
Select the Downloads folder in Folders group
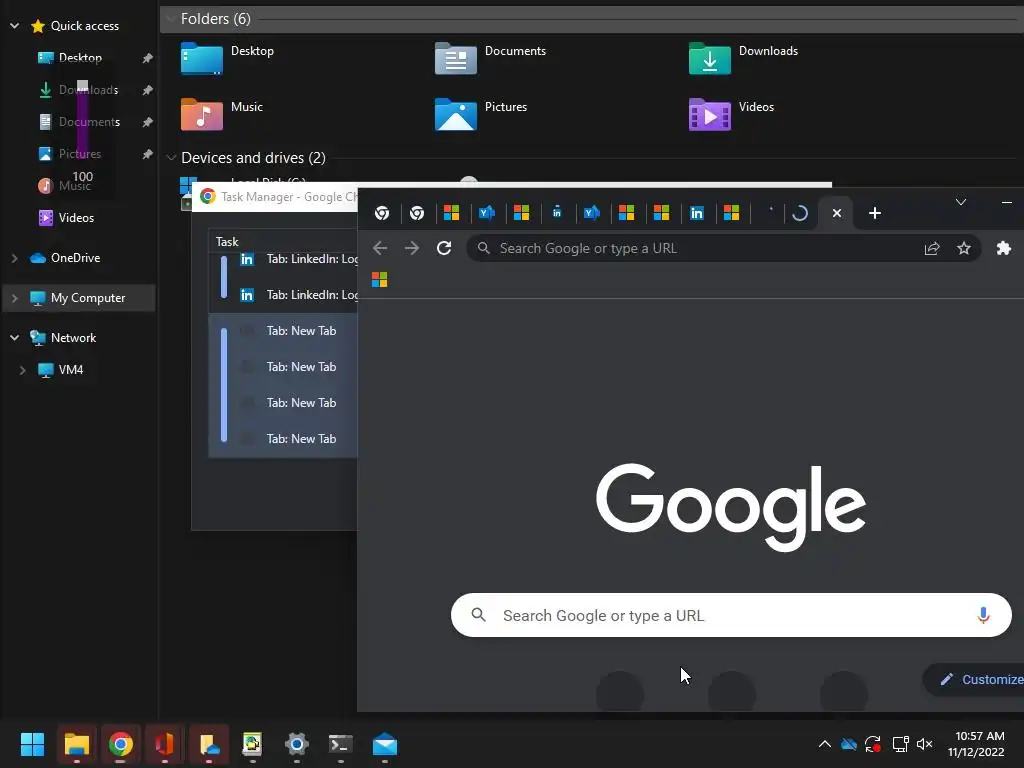743,58
